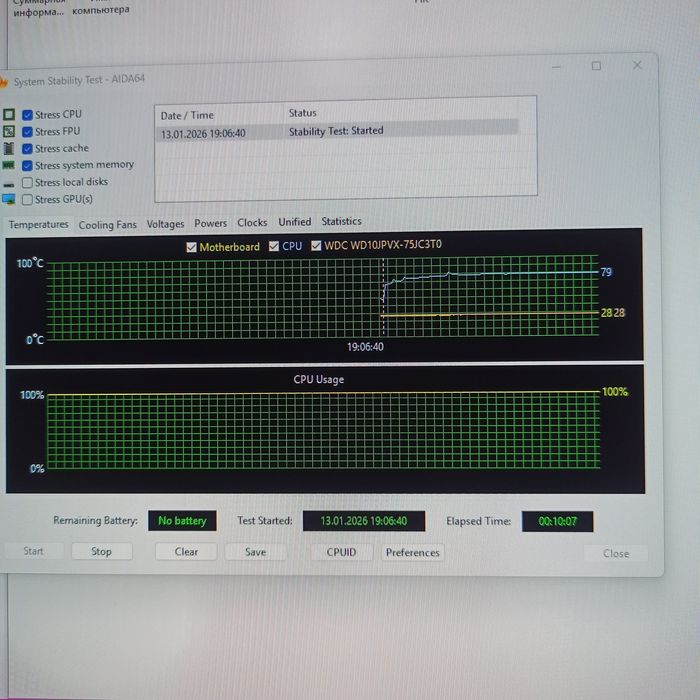Enable the Stress local disks checkbox
The image size is (700, 700).
pyautogui.click(x=27, y=183)
